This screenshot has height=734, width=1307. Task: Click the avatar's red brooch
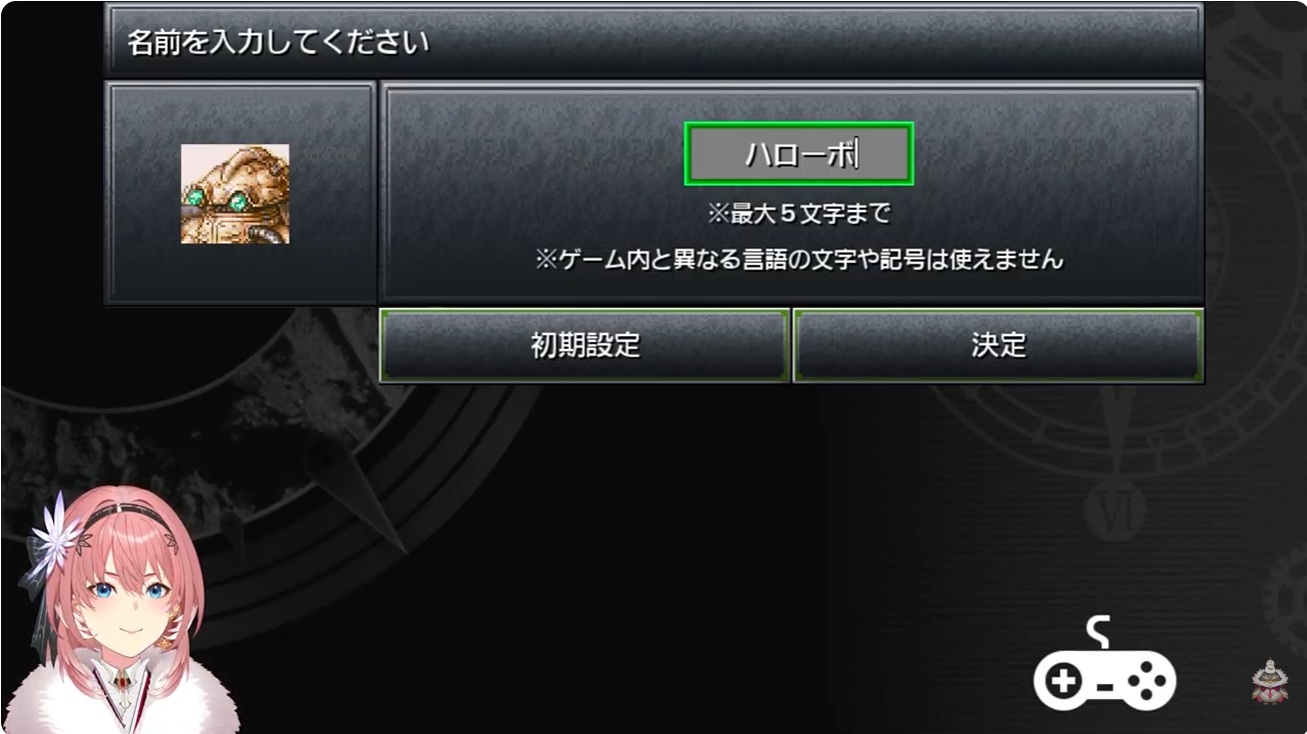pos(123,682)
